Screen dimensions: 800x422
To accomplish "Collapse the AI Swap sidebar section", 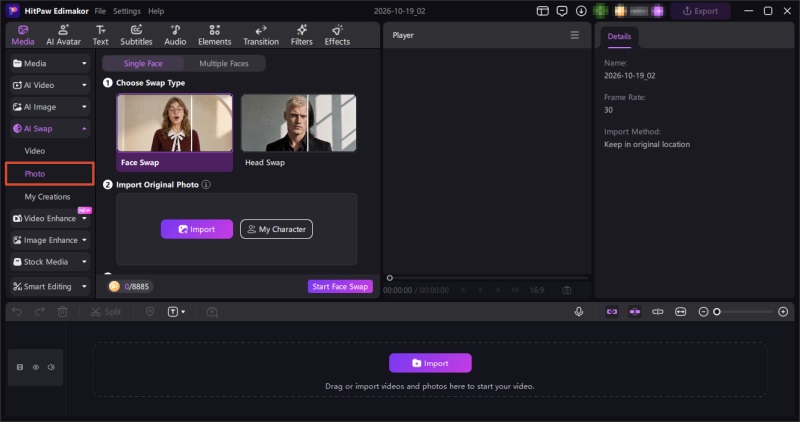I will tap(50, 129).
